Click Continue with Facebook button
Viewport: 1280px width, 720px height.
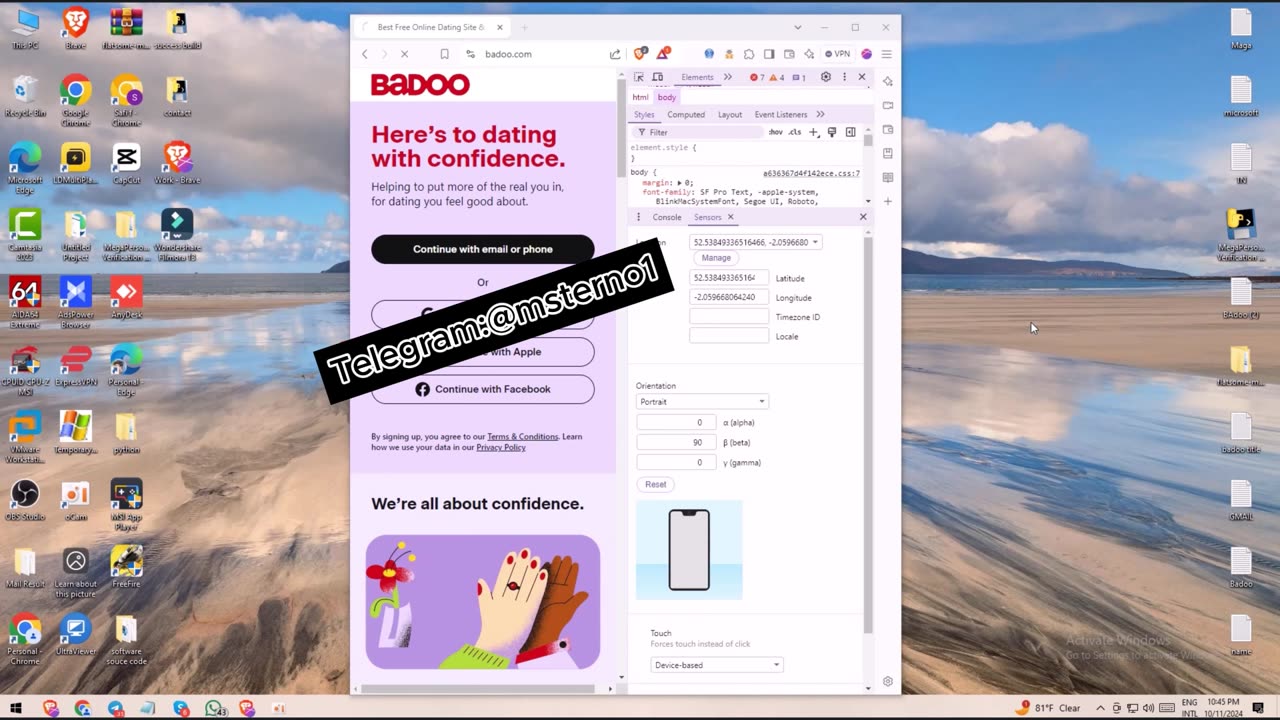[483, 389]
